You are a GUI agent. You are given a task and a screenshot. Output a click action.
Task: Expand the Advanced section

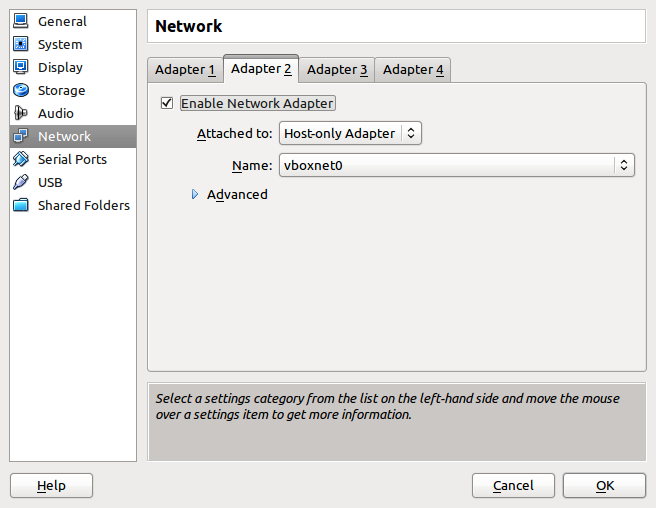tap(196, 195)
